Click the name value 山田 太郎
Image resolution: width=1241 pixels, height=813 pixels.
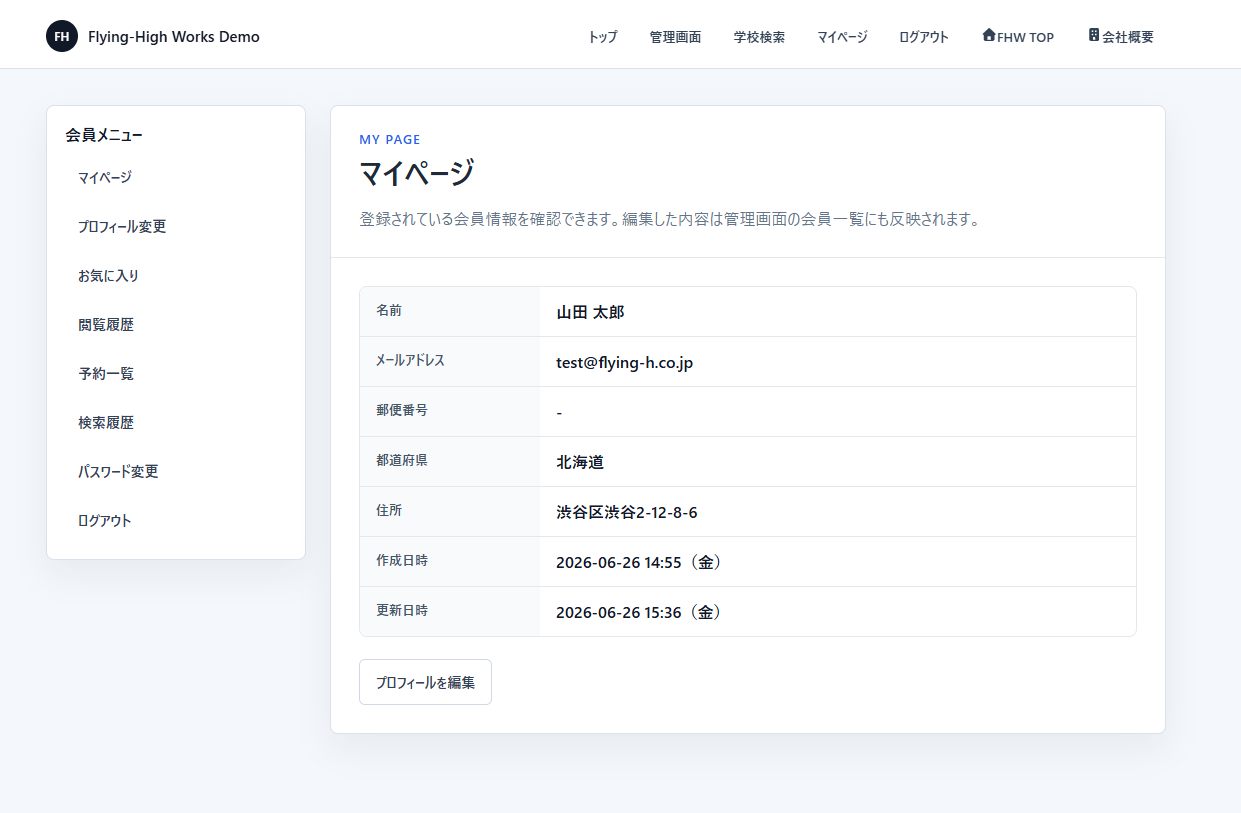pos(590,312)
